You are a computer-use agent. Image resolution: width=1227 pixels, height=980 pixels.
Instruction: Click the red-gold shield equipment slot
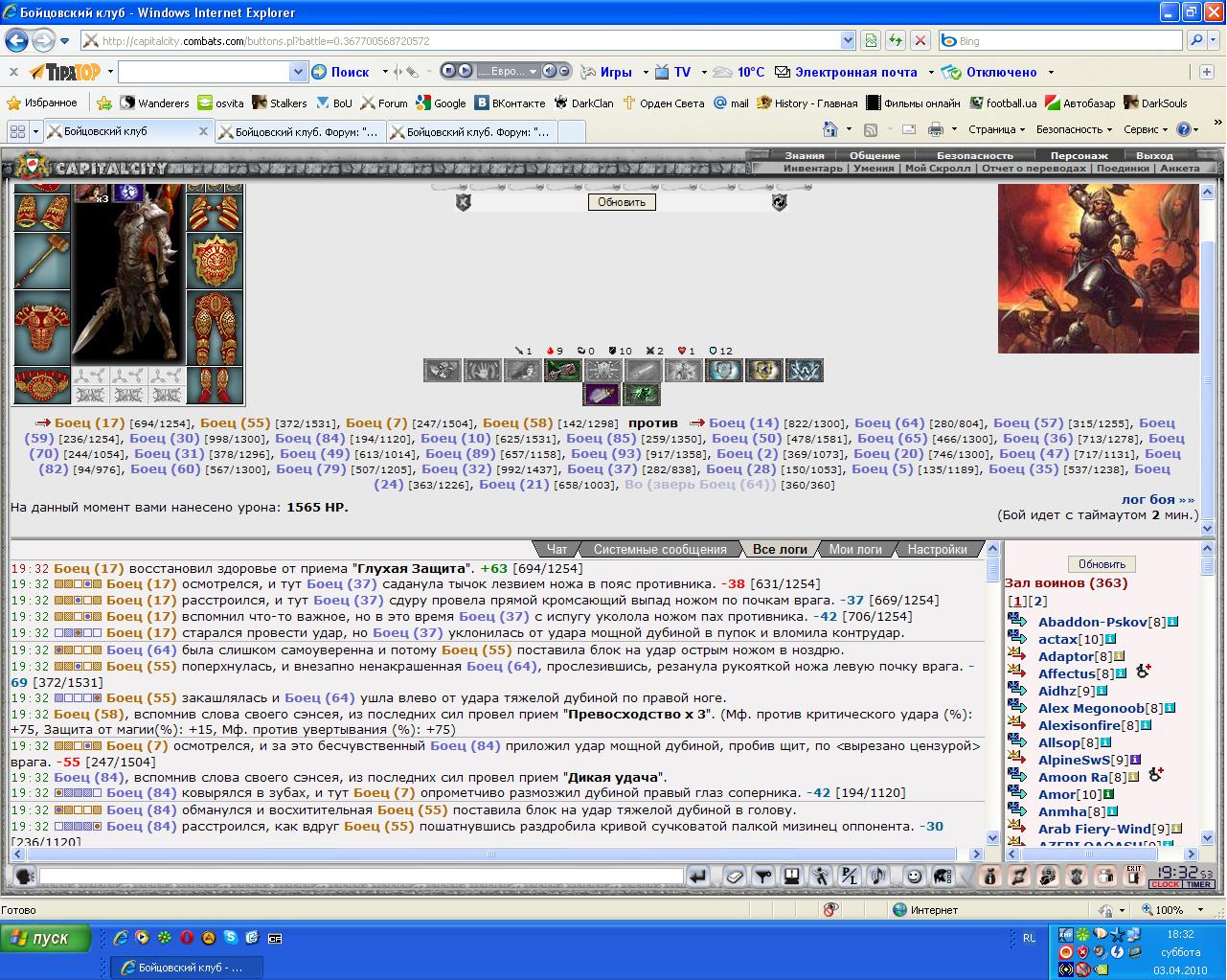click(215, 260)
